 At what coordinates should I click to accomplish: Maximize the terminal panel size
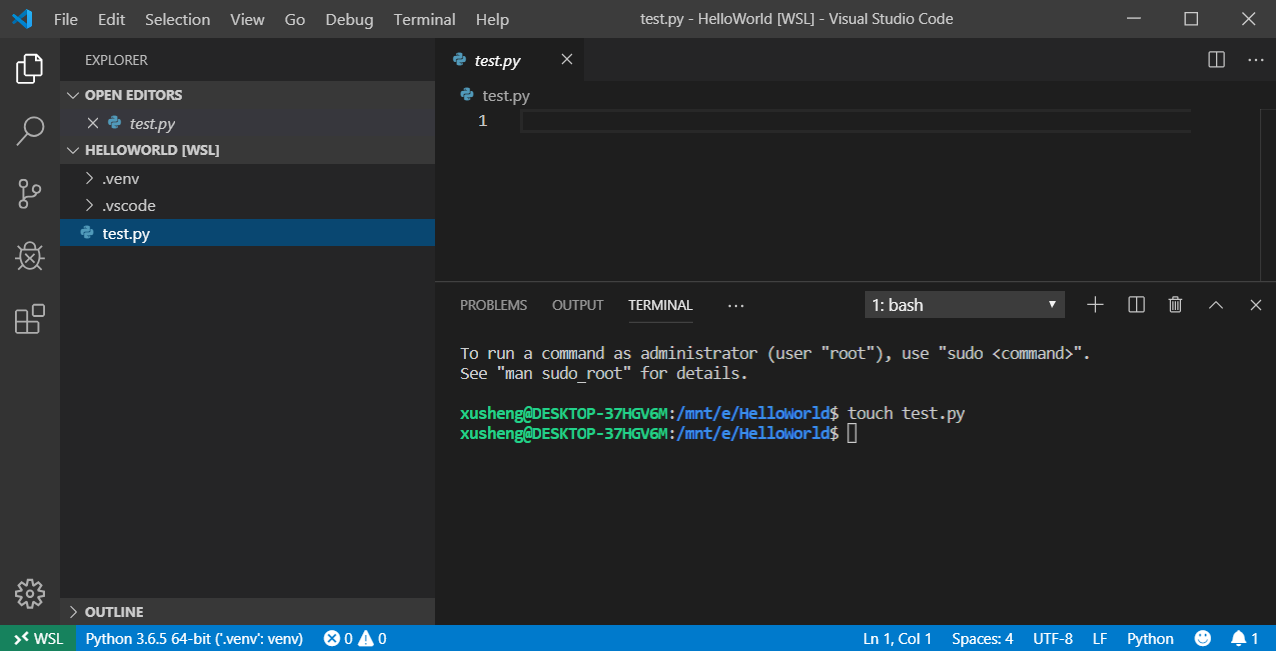coord(1216,305)
